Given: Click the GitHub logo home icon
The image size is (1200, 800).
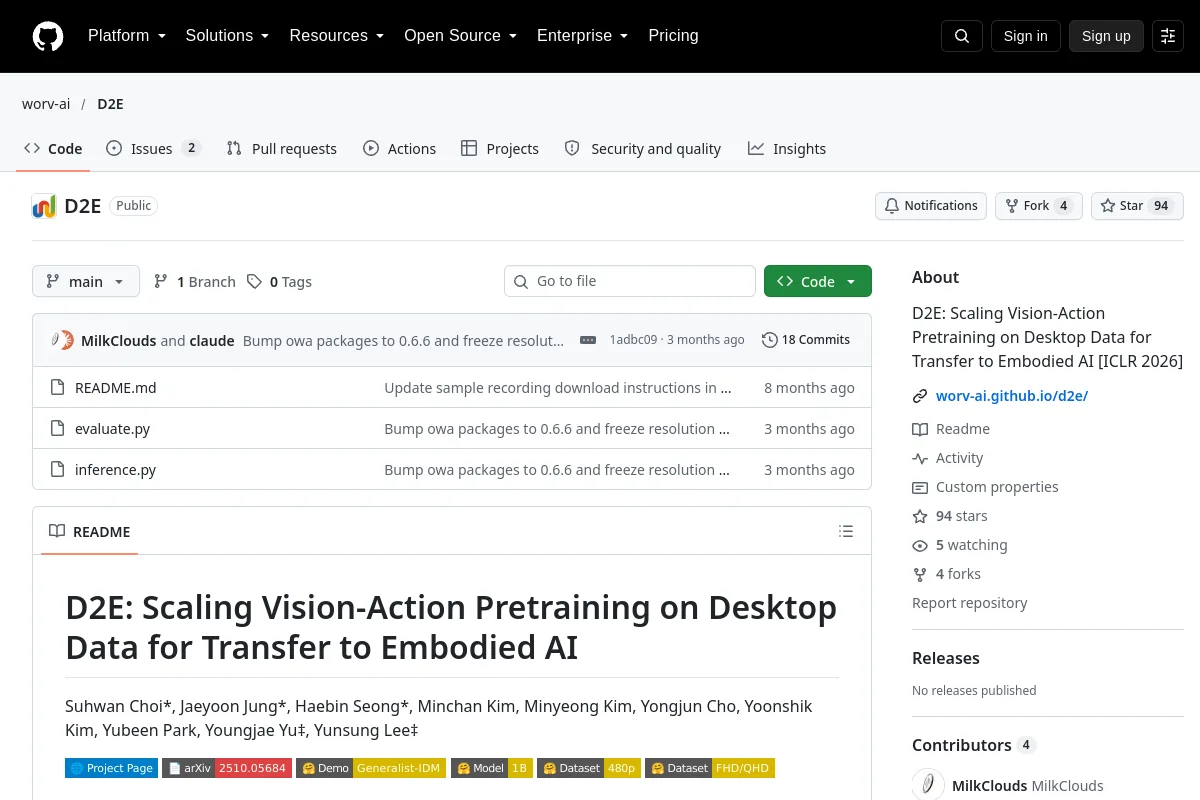Looking at the screenshot, I should 48,36.
